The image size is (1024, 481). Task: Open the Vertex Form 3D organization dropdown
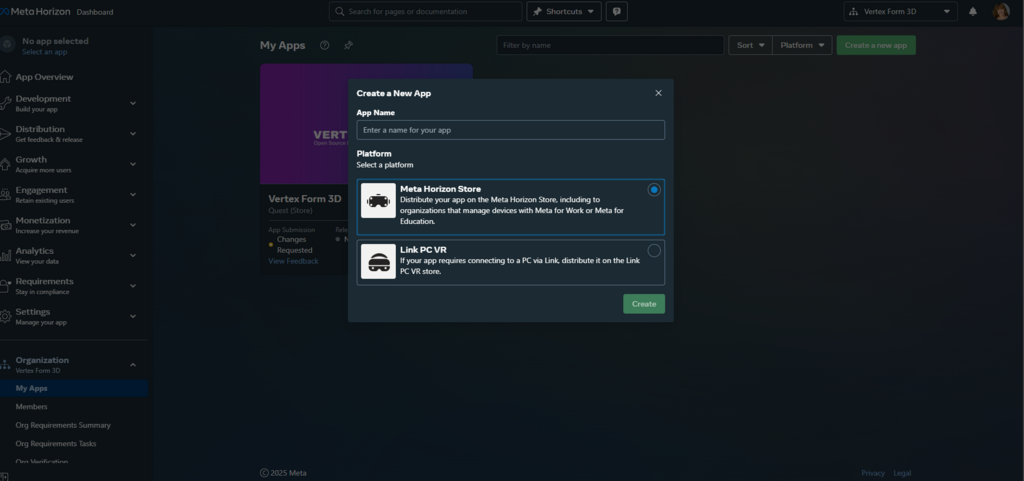point(900,12)
